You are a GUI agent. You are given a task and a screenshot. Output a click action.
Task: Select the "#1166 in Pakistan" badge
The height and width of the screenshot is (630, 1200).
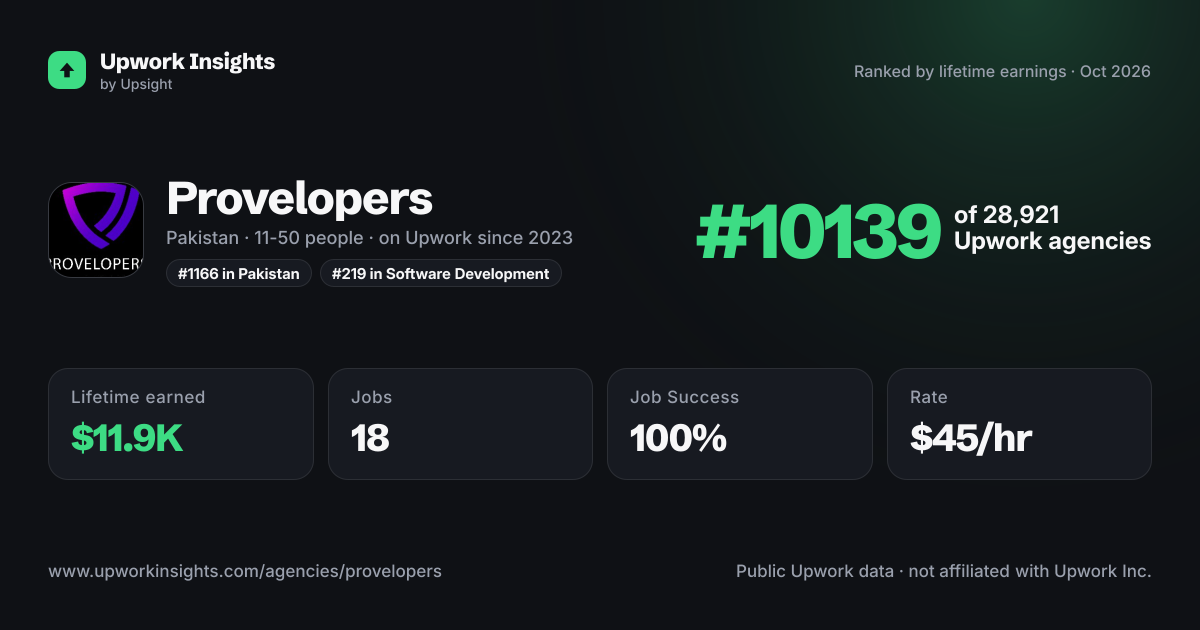(239, 273)
